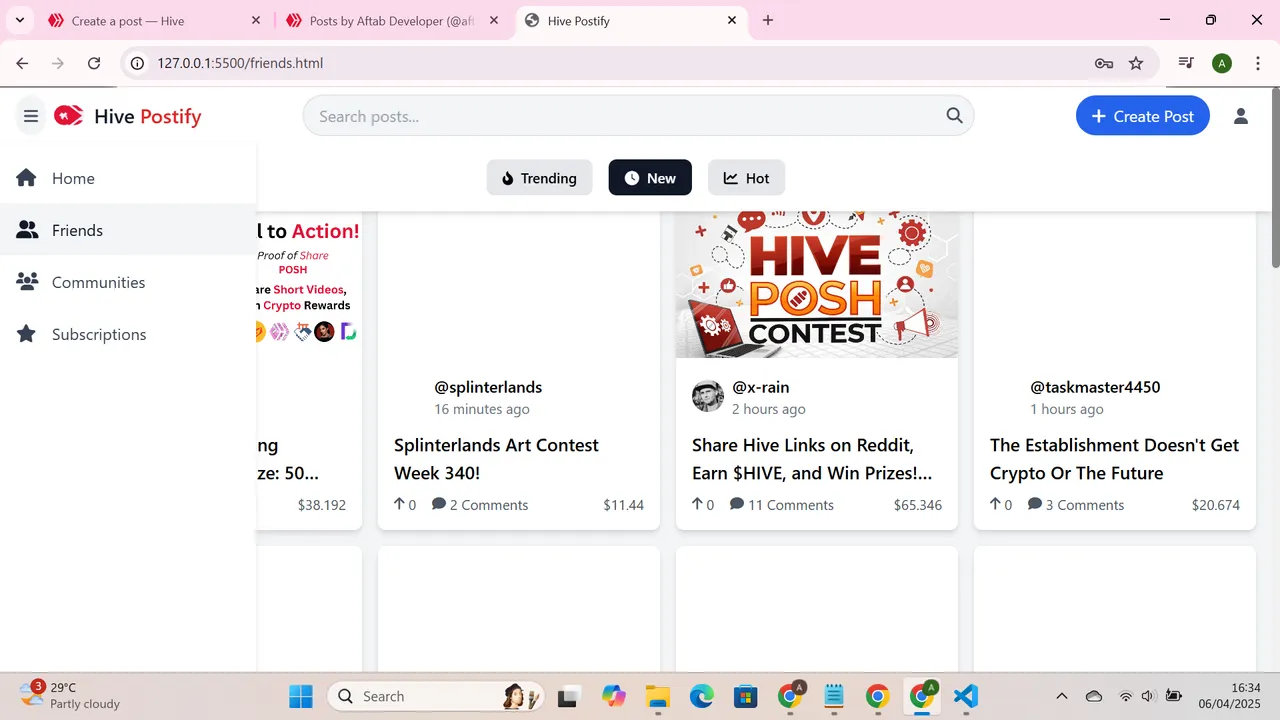Bookmark the page with the star icon
The width and height of the screenshot is (1280, 720).
point(1136,63)
